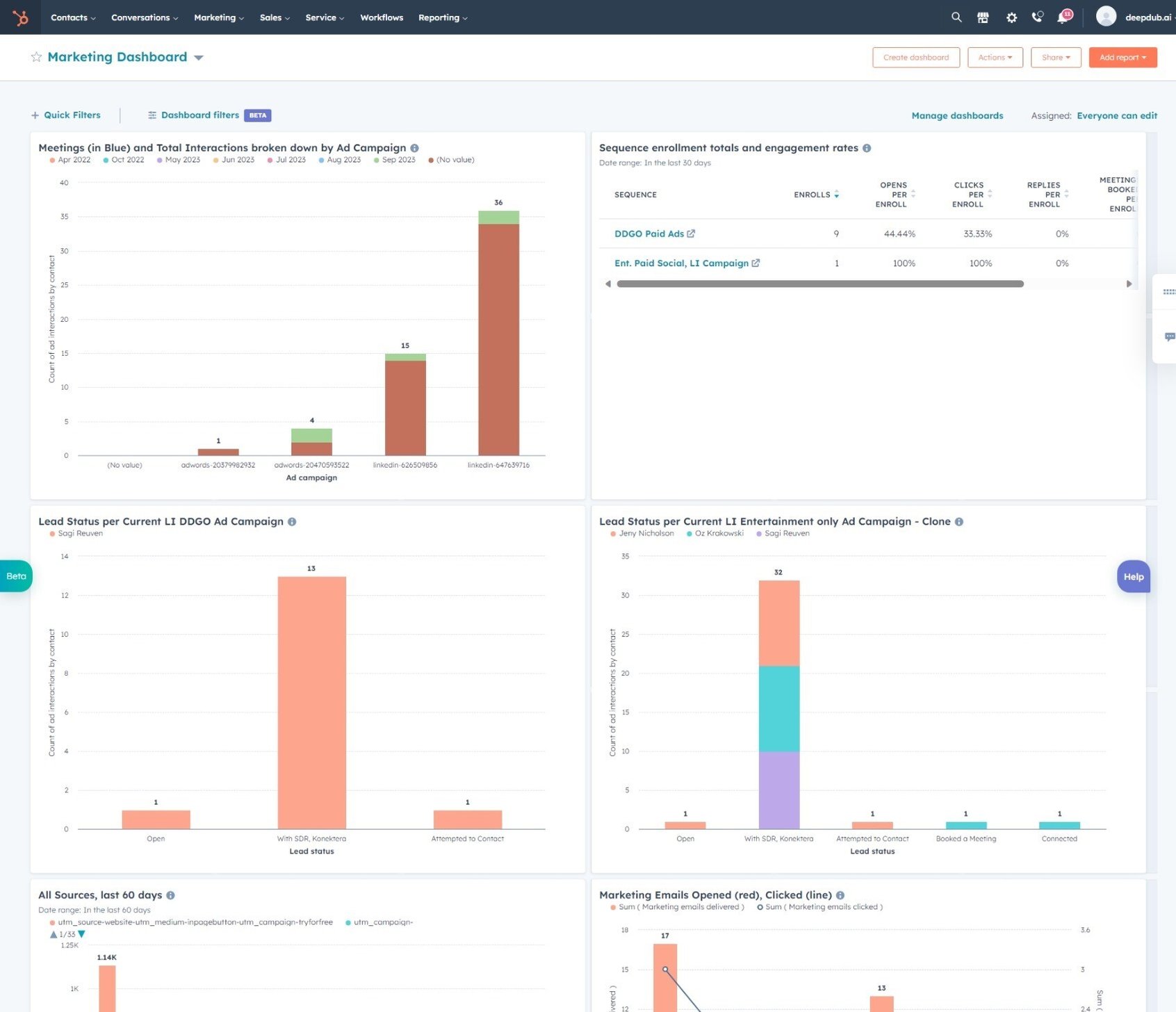
Task: Open the Actions dropdown
Action: click(x=995, y=57)
